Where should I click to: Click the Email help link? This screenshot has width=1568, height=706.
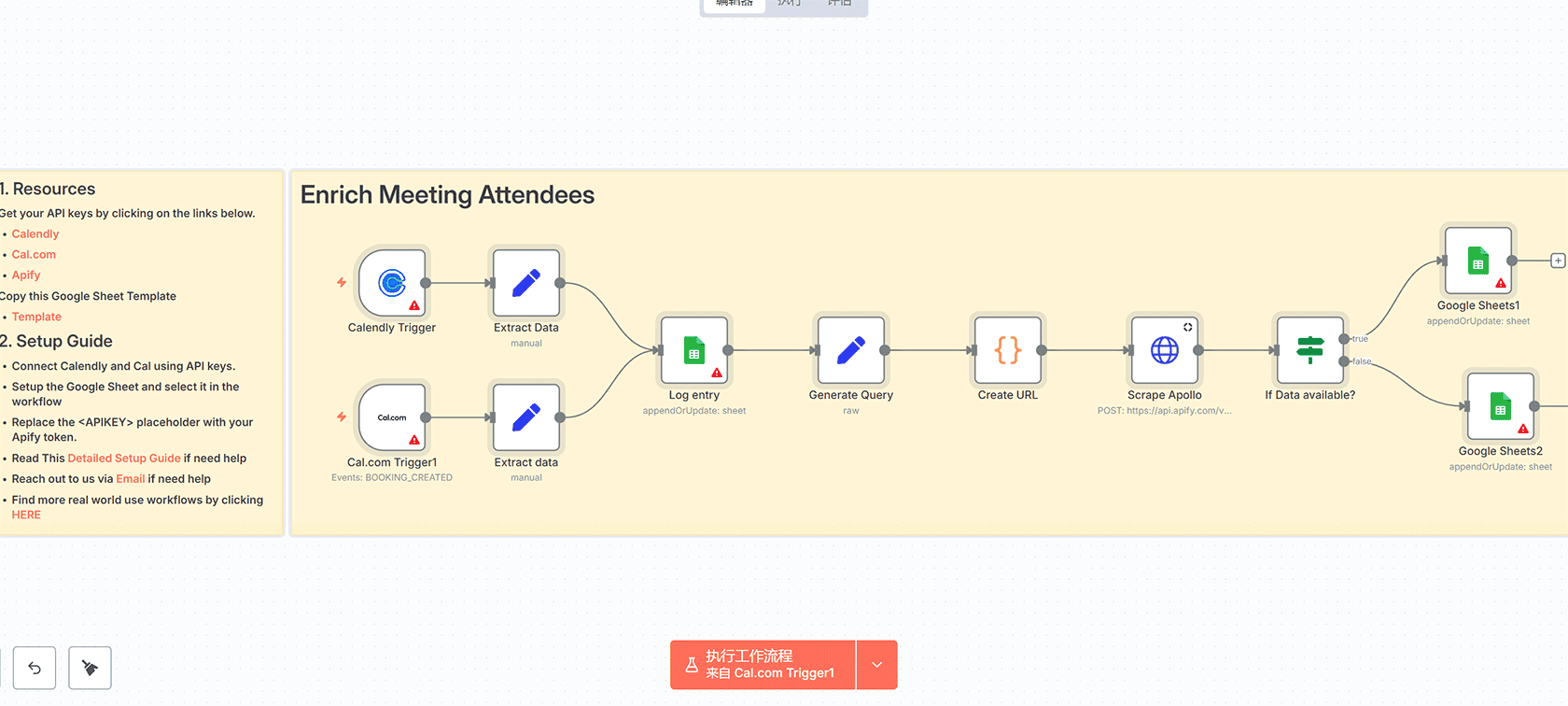pos(131,479)
